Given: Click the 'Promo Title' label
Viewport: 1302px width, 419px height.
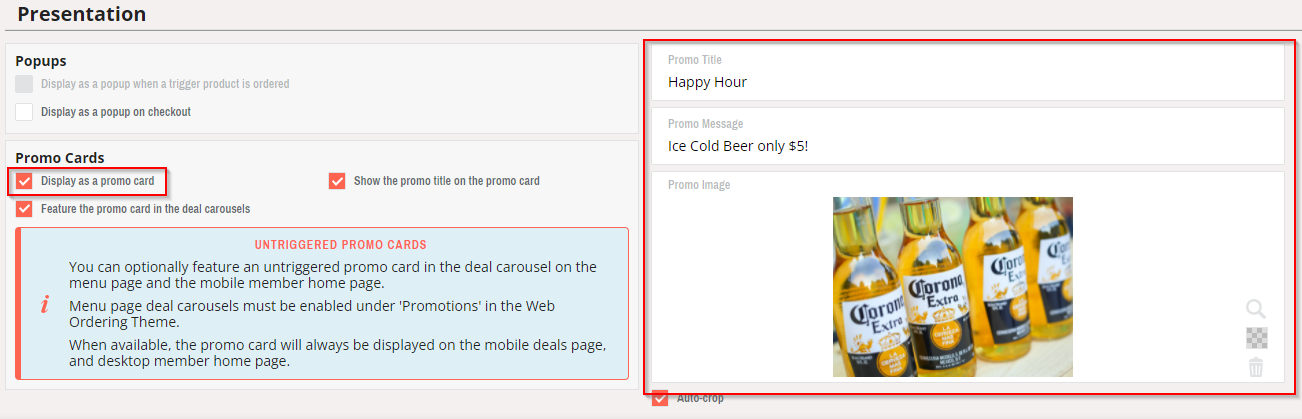Looking at the screenshot, I should (x=695, y=60).
